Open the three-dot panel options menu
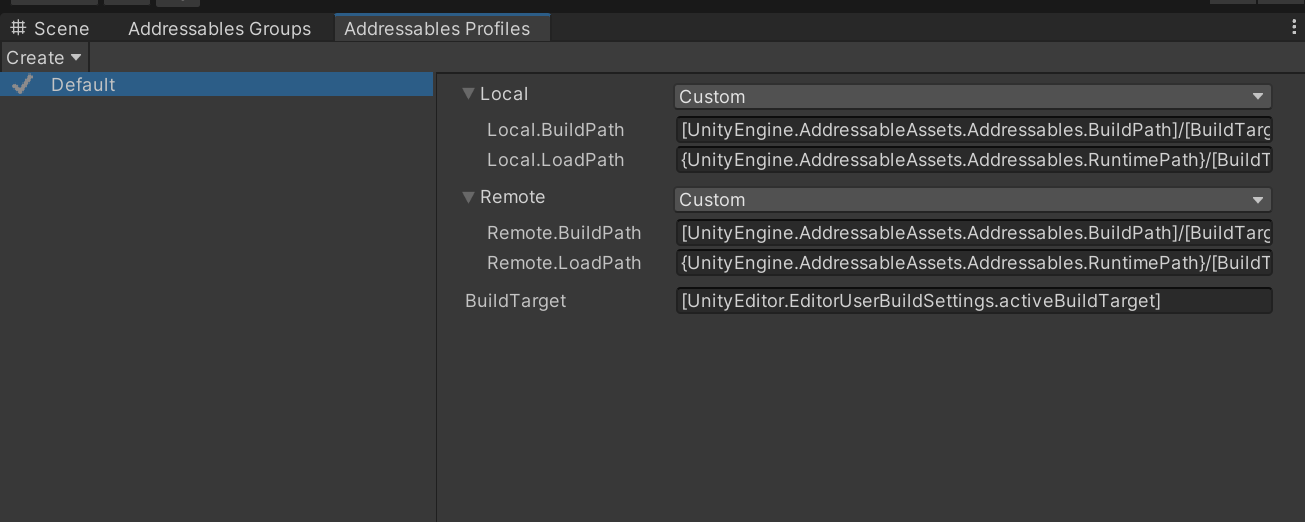1305x522 pixels. pos(1294,28)
